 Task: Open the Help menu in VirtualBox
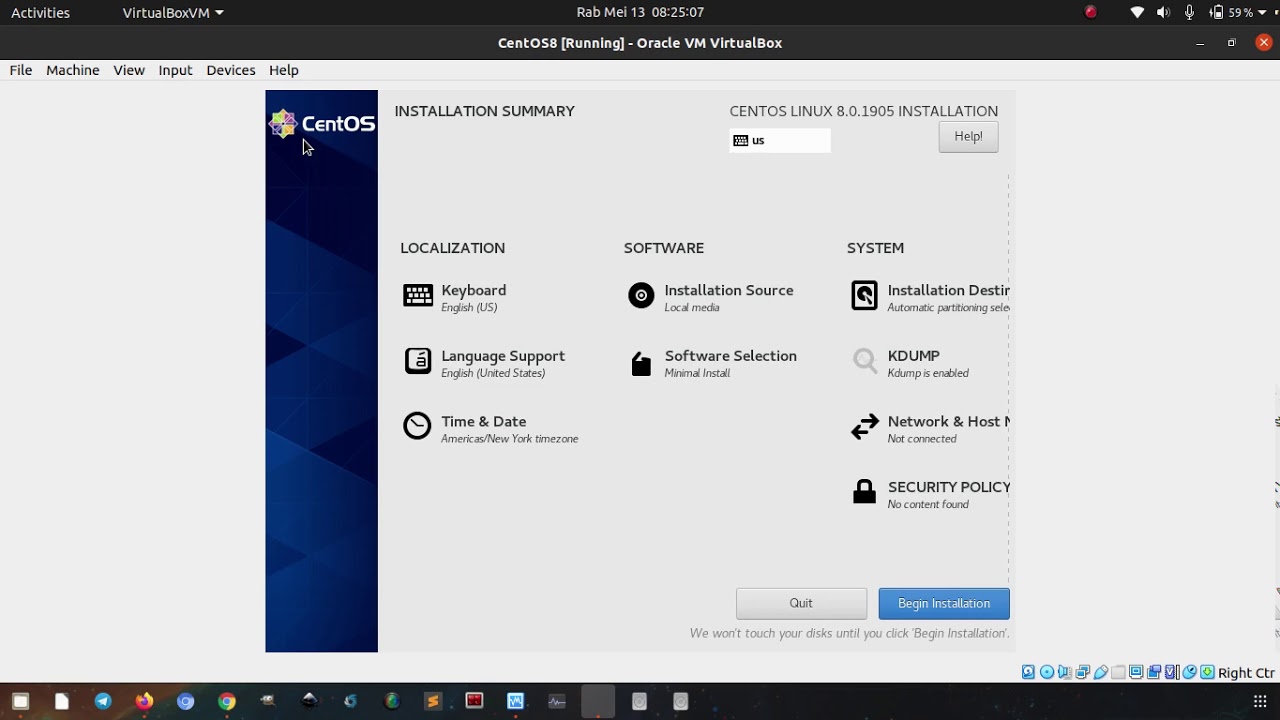tap(284, 70)
